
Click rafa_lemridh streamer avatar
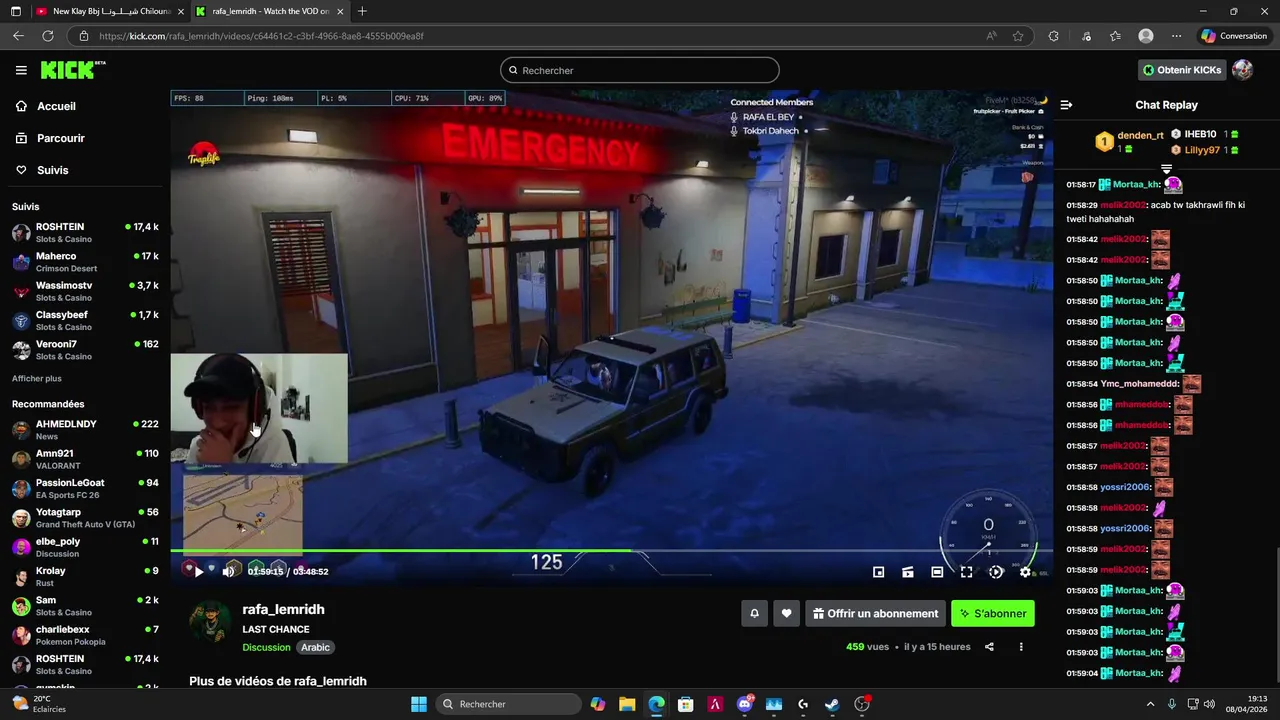[x=210, y=622]
